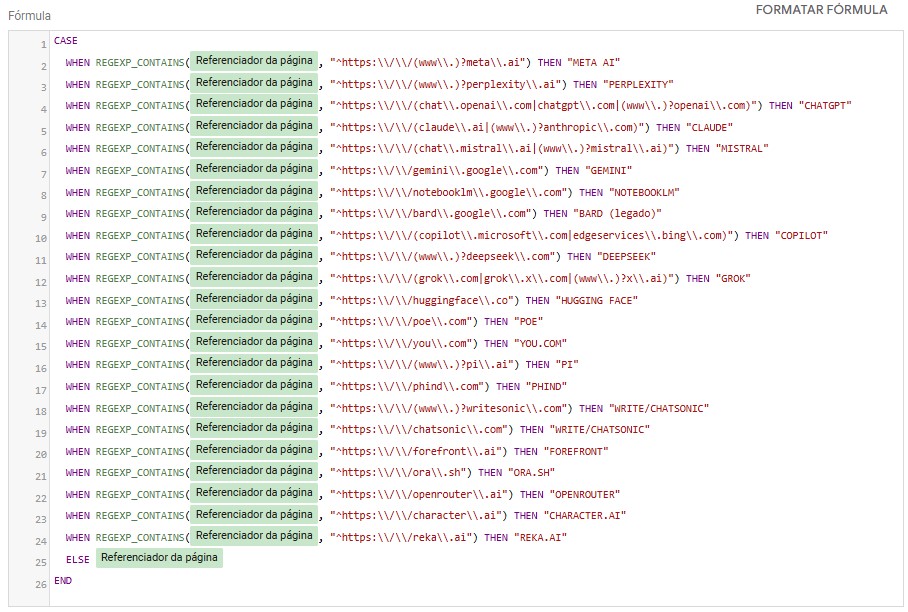This screenshot has height=612, width=908.
Task: Select the Referenciador da página chip on the OPENROUTER line
Action: [254, 493]
